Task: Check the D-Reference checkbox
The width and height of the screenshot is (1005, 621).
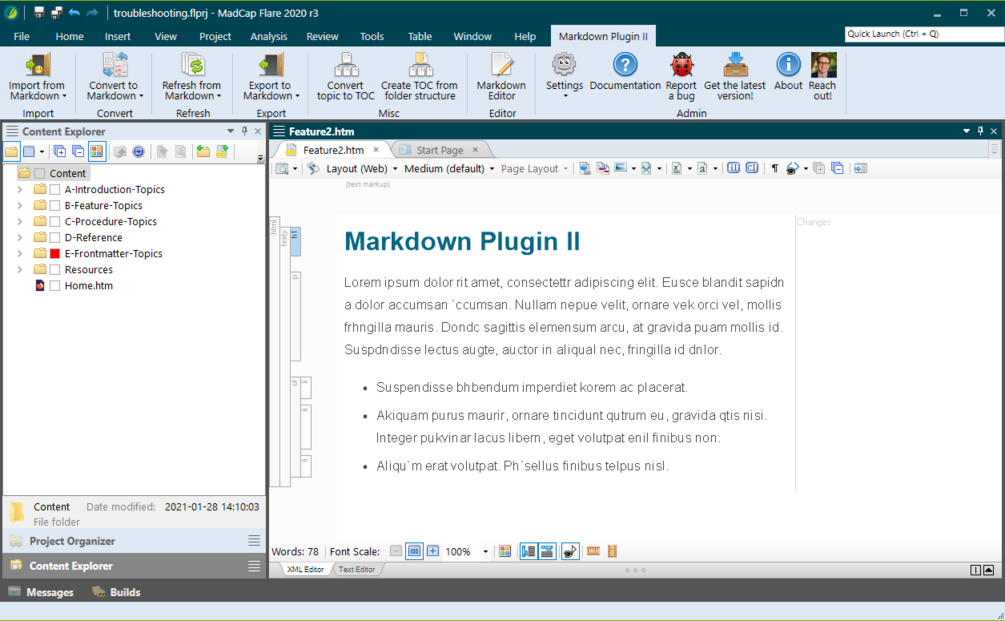Action: coord(55,238)
